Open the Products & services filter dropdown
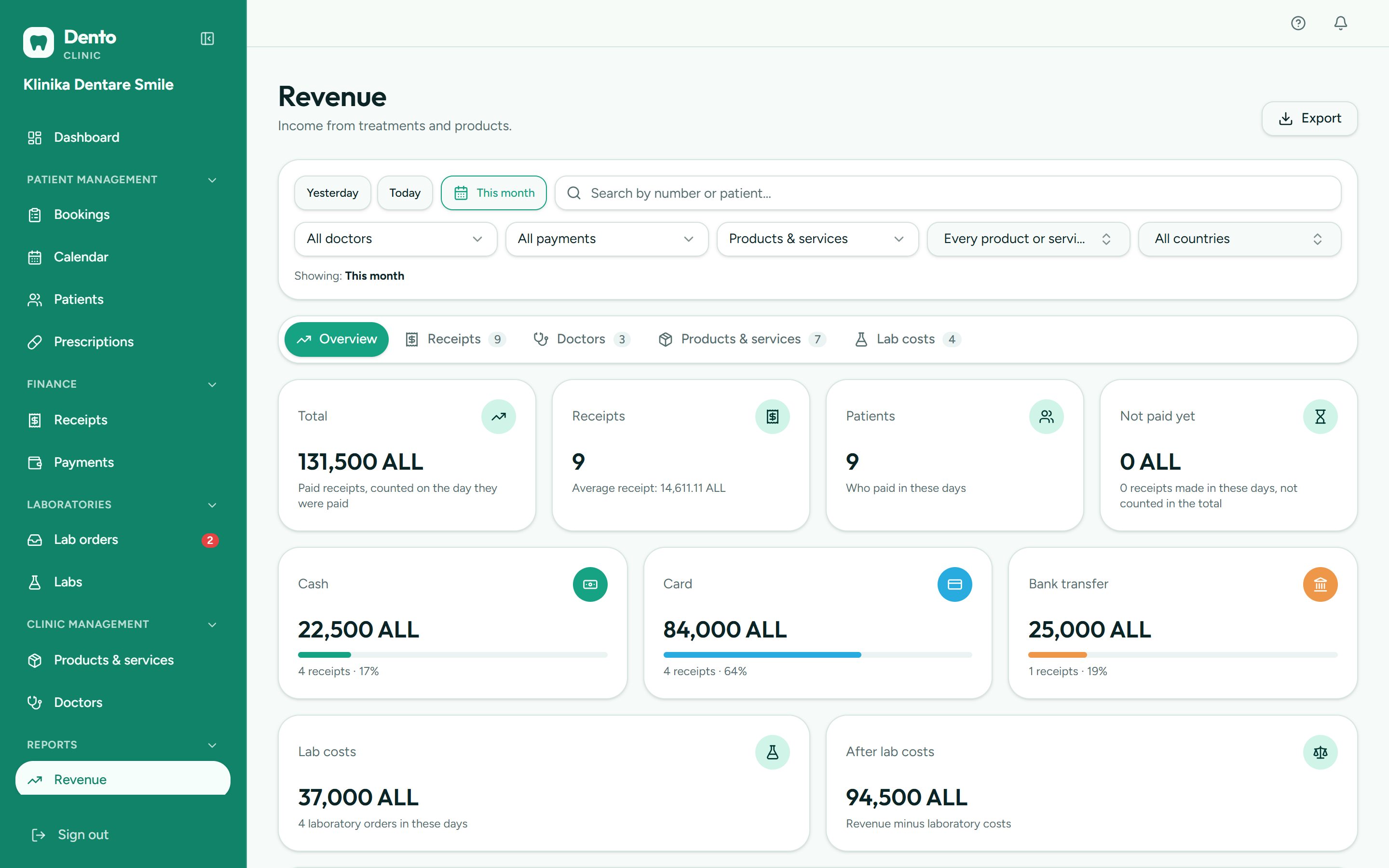This screenshot has width=1389, height=868. point(817,239)
